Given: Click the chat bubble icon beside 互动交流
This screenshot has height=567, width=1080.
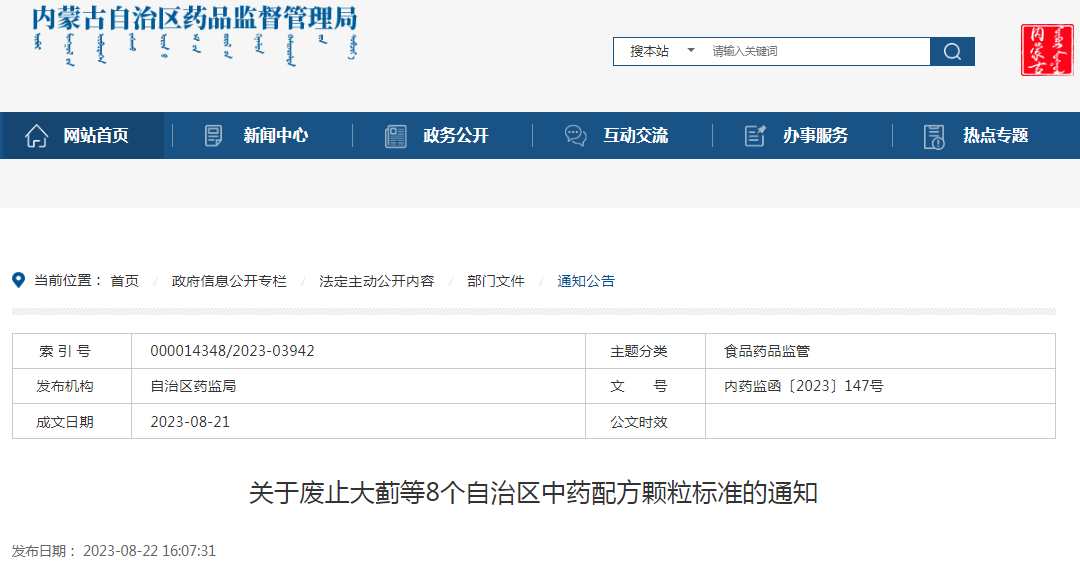Looking at the screenshot, I should [576, 136].
